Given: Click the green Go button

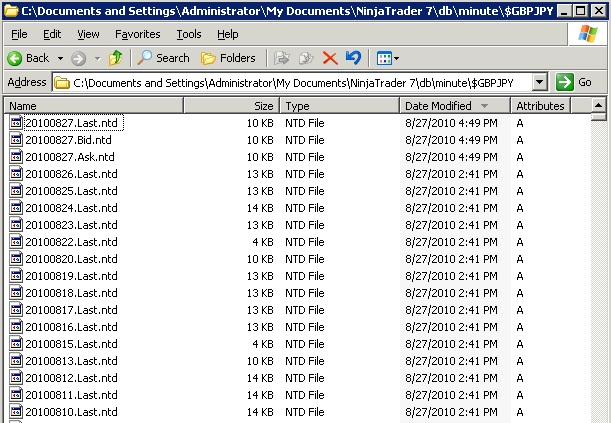Looking at the screenshot, I should pyautogui.click(x=574, y=82).
